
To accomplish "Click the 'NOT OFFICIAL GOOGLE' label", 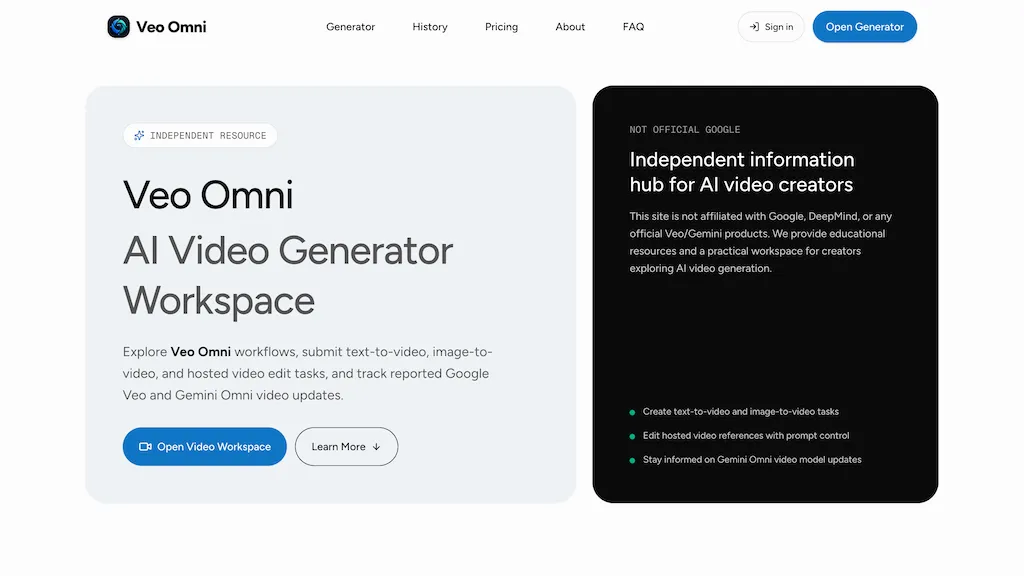I will (684, 130).
